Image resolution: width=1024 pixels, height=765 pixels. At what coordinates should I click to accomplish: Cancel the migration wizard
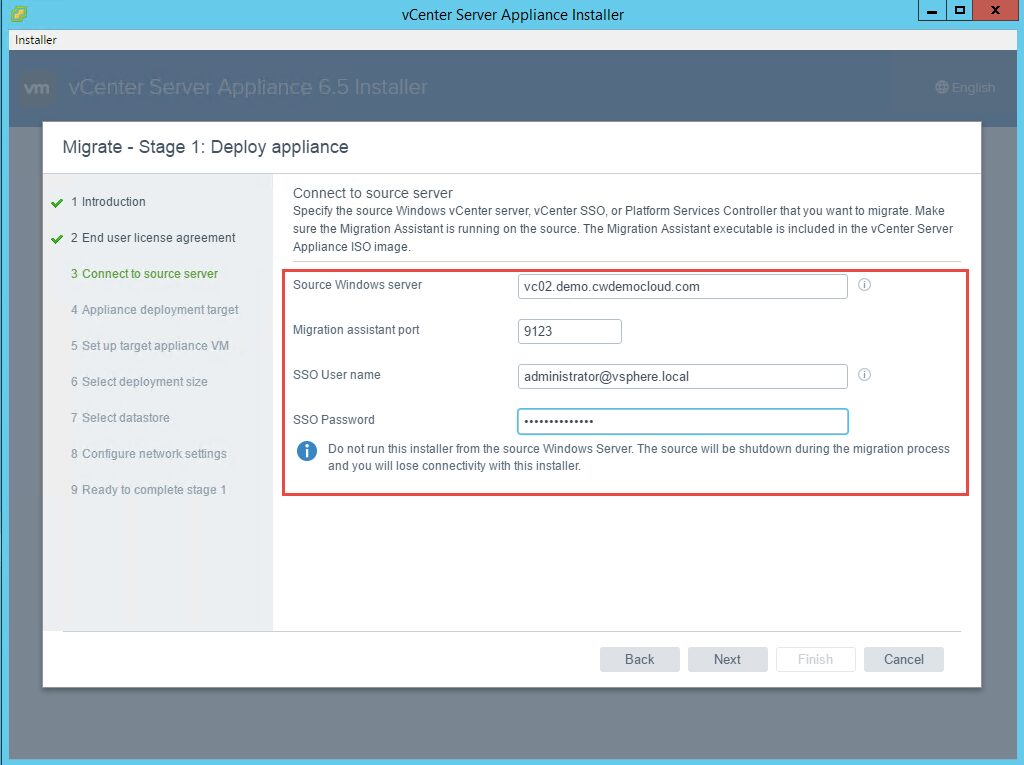pos(904,659)
